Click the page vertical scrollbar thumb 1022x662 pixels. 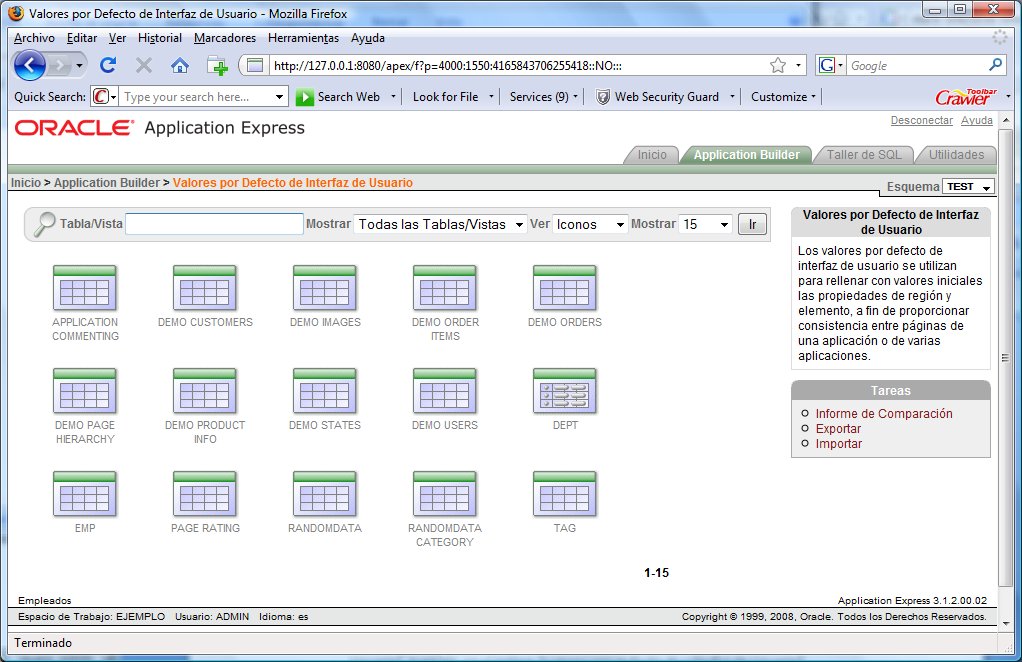[x=1005, y=358]
